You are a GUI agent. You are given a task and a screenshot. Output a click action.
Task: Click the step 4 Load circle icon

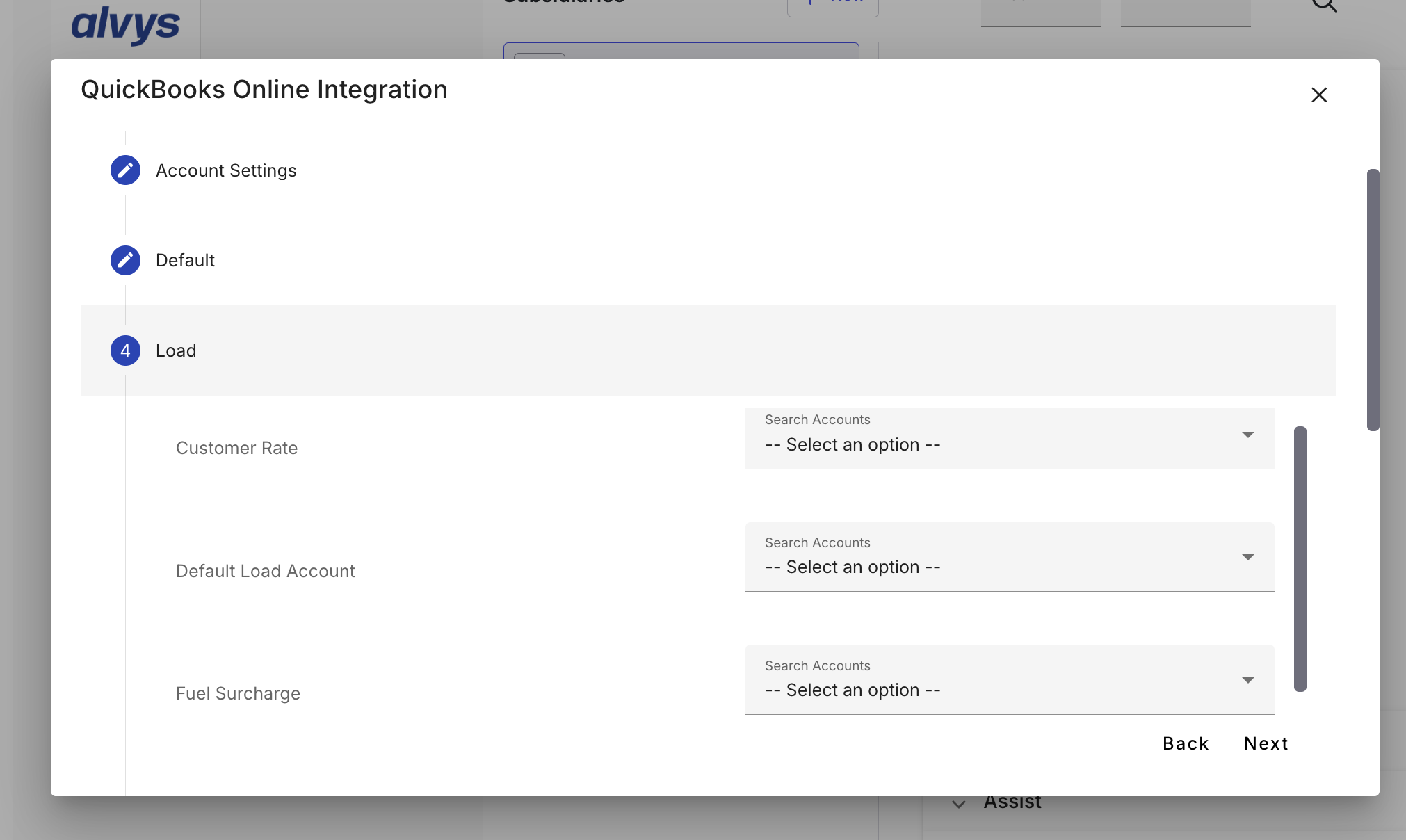click(125, 350)
